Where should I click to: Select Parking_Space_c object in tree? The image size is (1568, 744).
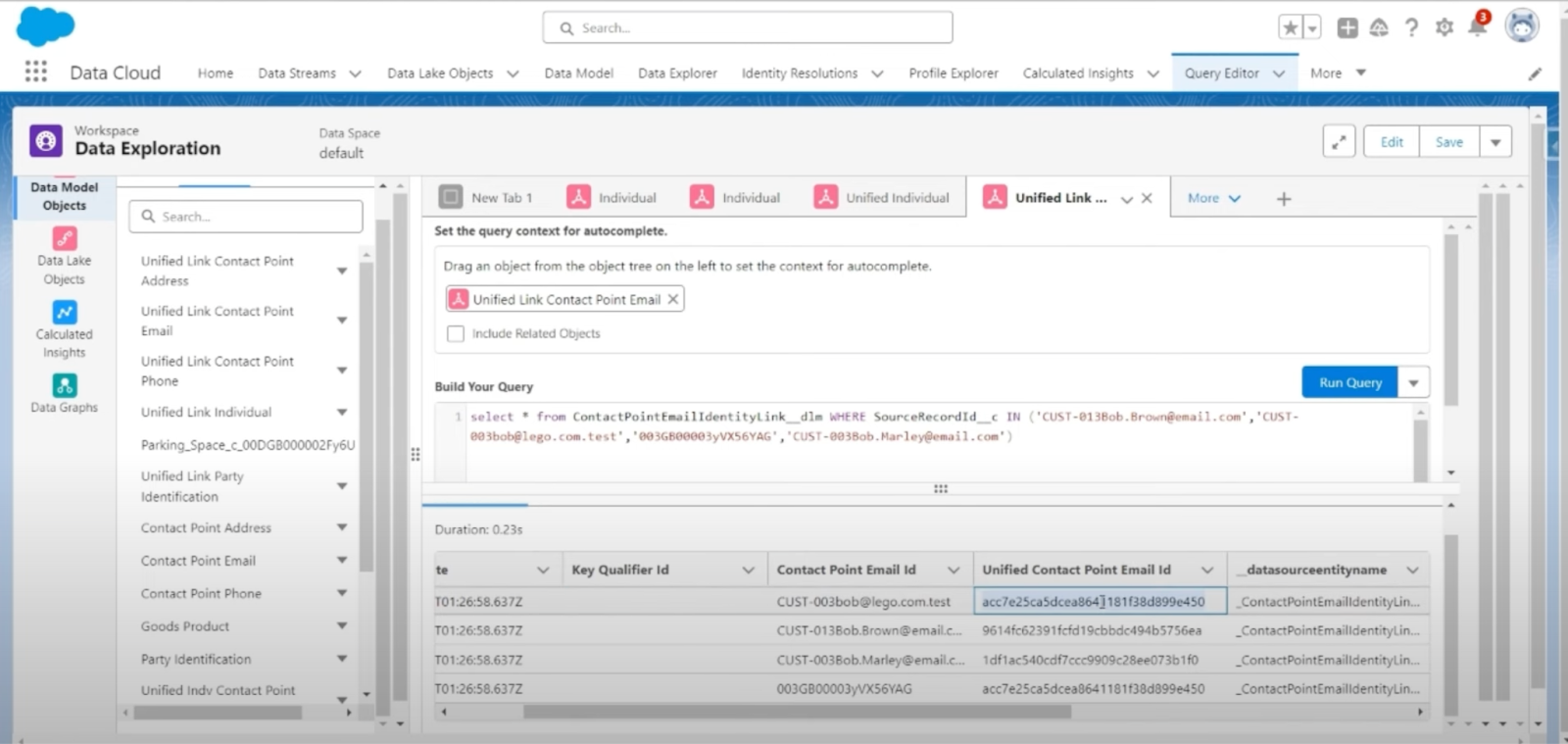[247, 445]
